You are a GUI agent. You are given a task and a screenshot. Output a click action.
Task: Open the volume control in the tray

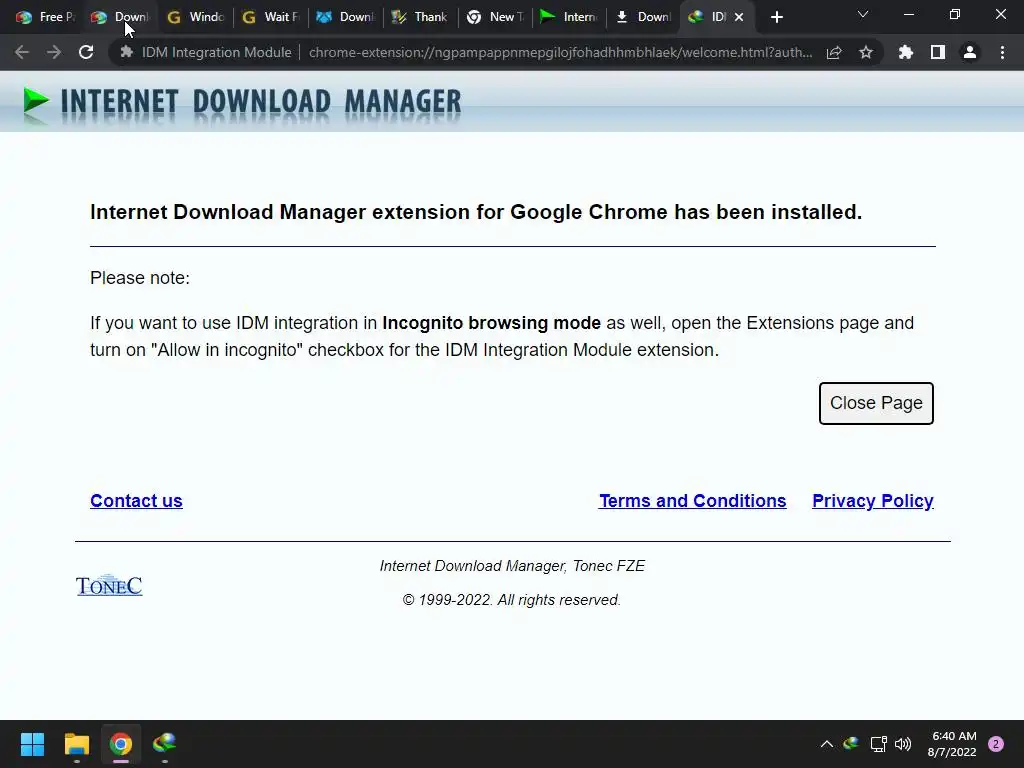903,744
